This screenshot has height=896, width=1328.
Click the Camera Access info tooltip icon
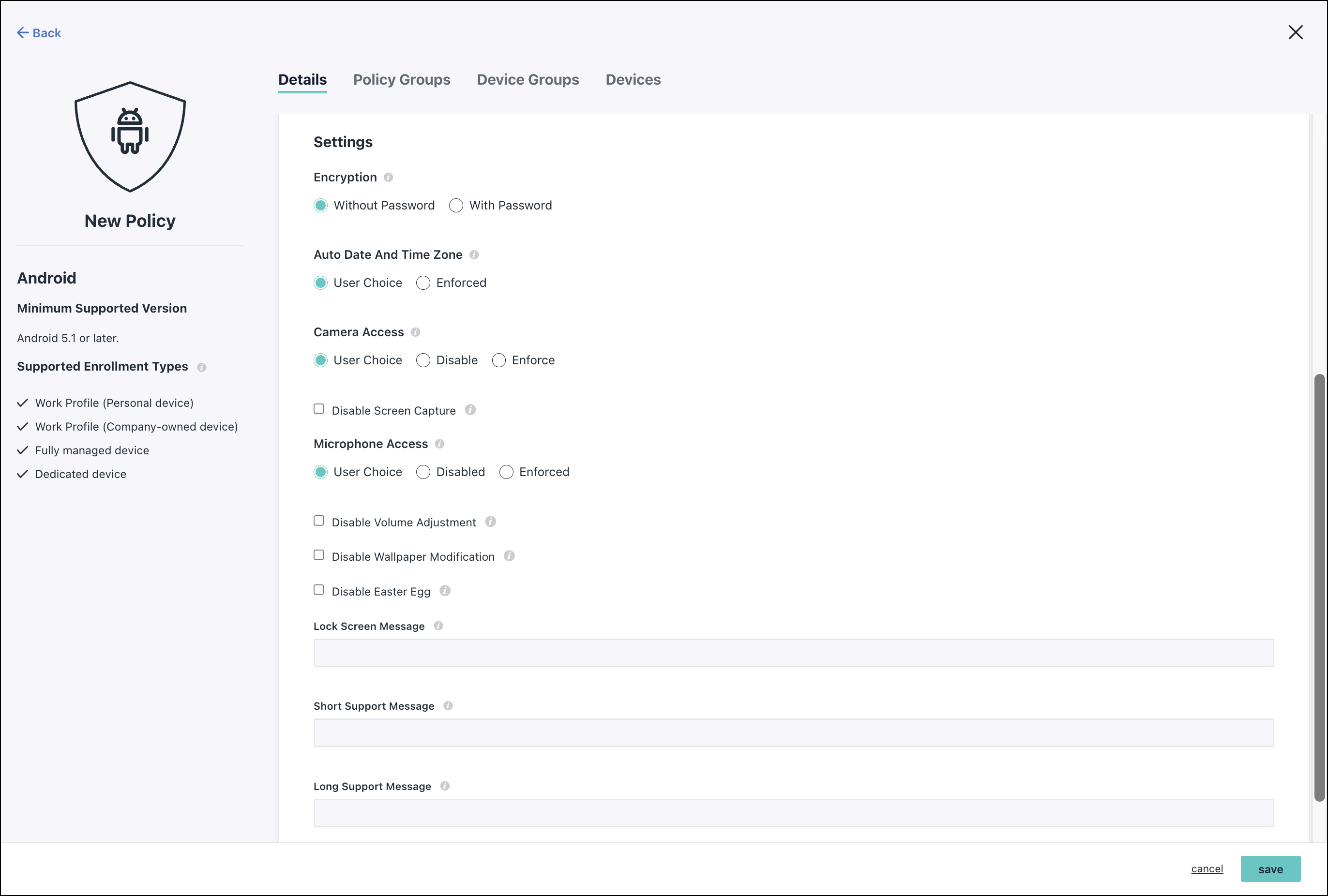(416, 332)
